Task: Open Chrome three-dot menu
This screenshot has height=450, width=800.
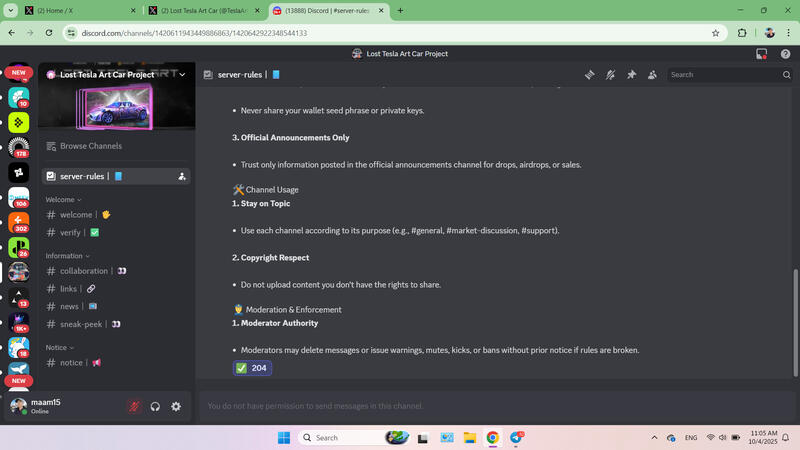Action: [788, 33]
